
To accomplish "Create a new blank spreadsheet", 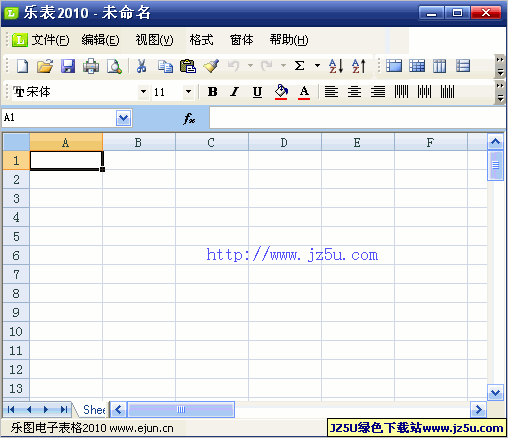I will click(x=22, y=66).
